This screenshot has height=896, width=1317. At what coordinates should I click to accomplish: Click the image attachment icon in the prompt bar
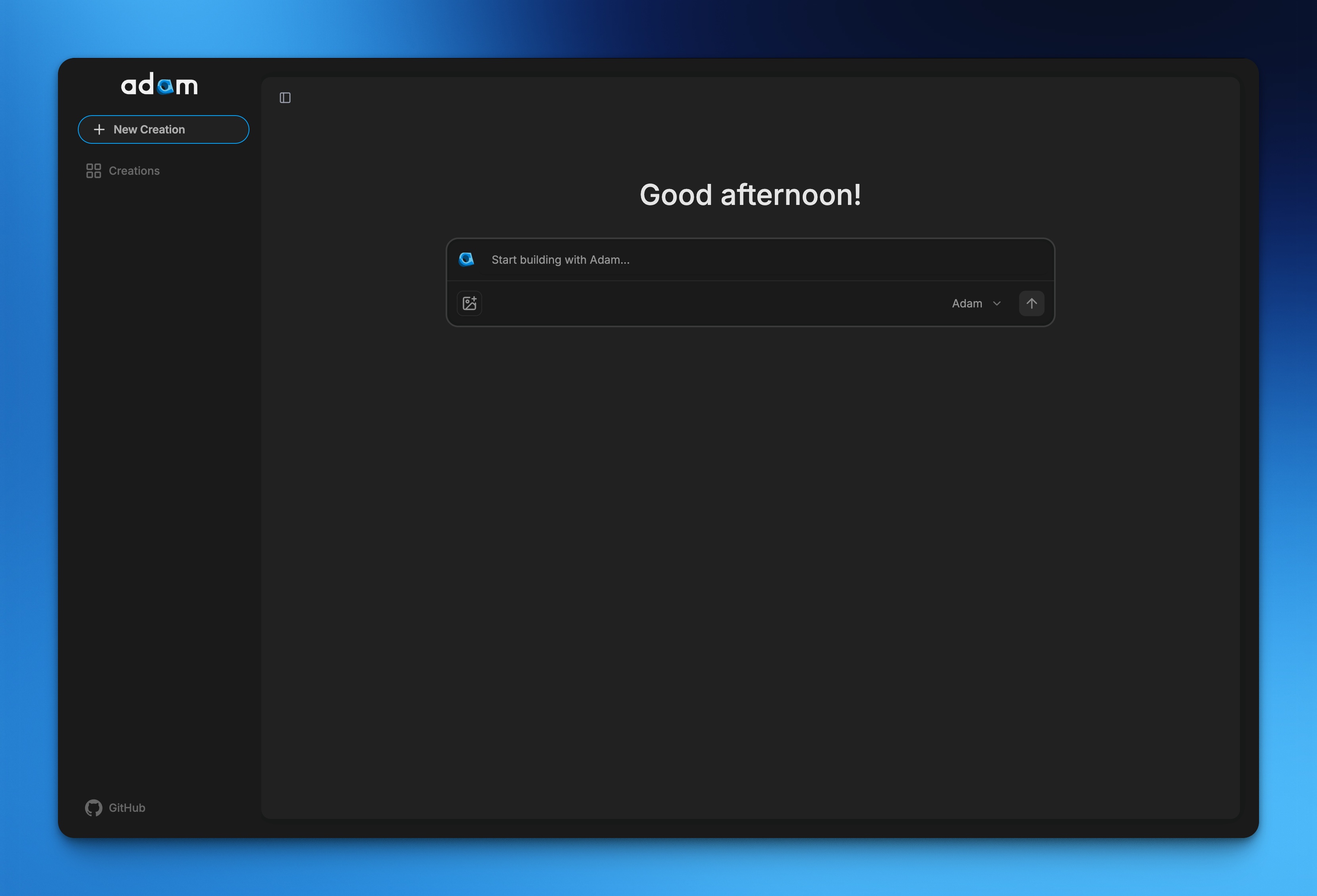click(x=469, y=303)
